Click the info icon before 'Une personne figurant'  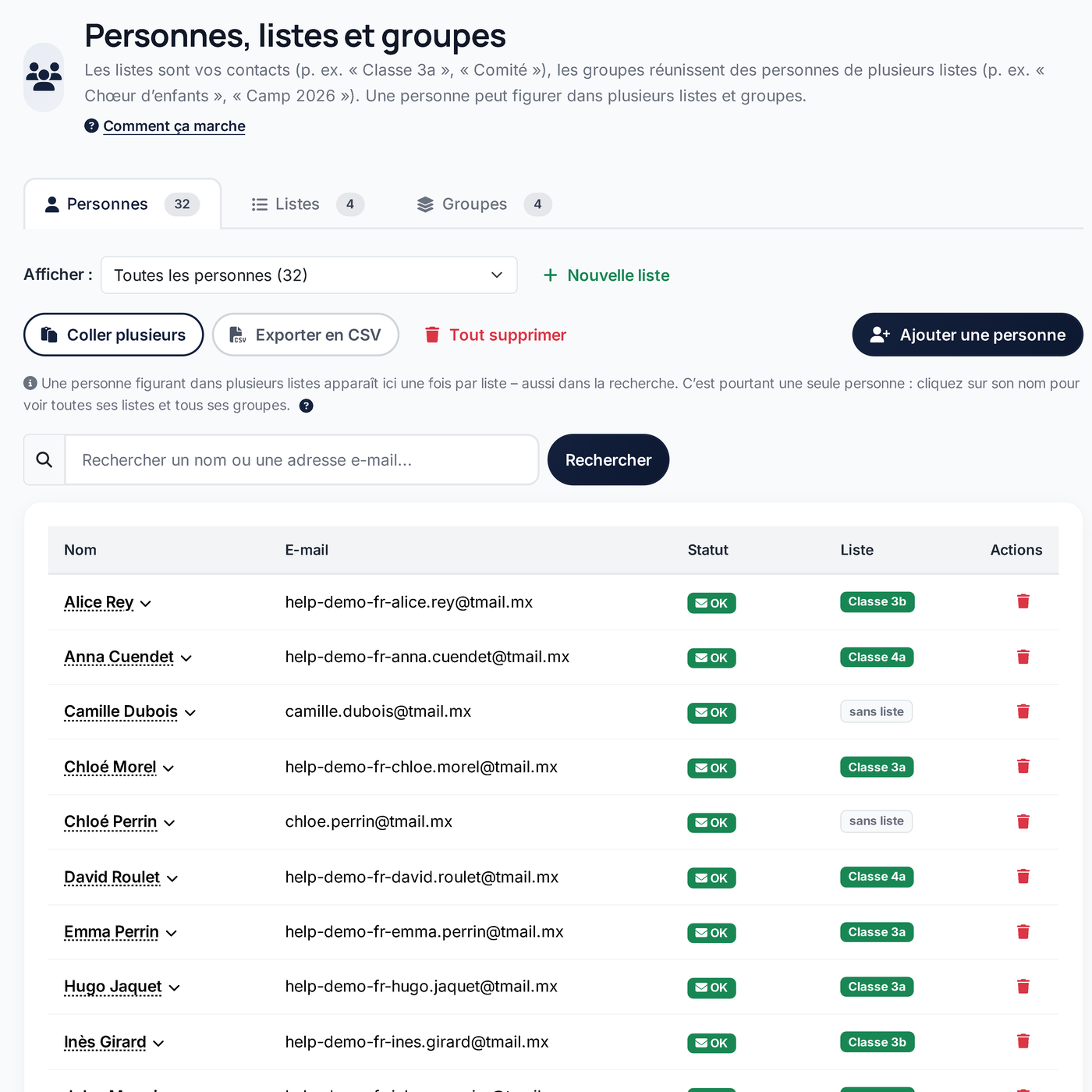30,383
